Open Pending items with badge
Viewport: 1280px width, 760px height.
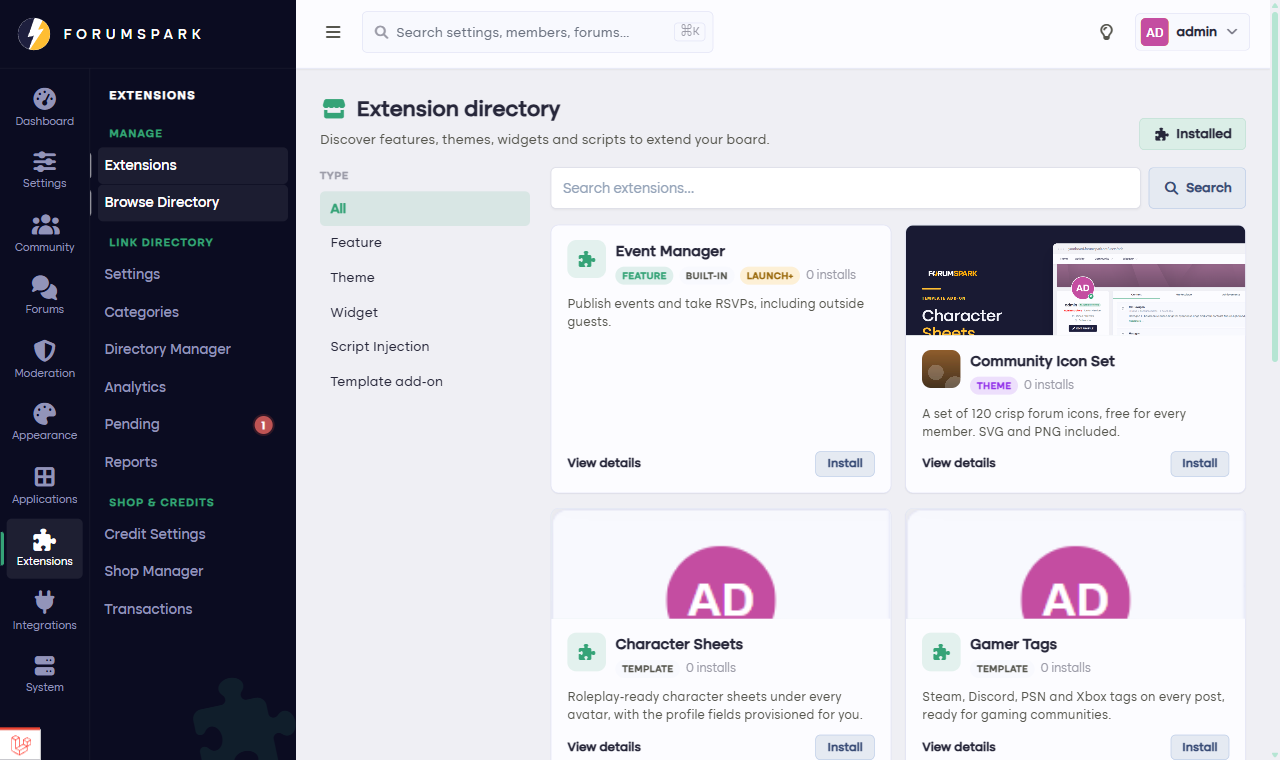[x=193, y=424]
